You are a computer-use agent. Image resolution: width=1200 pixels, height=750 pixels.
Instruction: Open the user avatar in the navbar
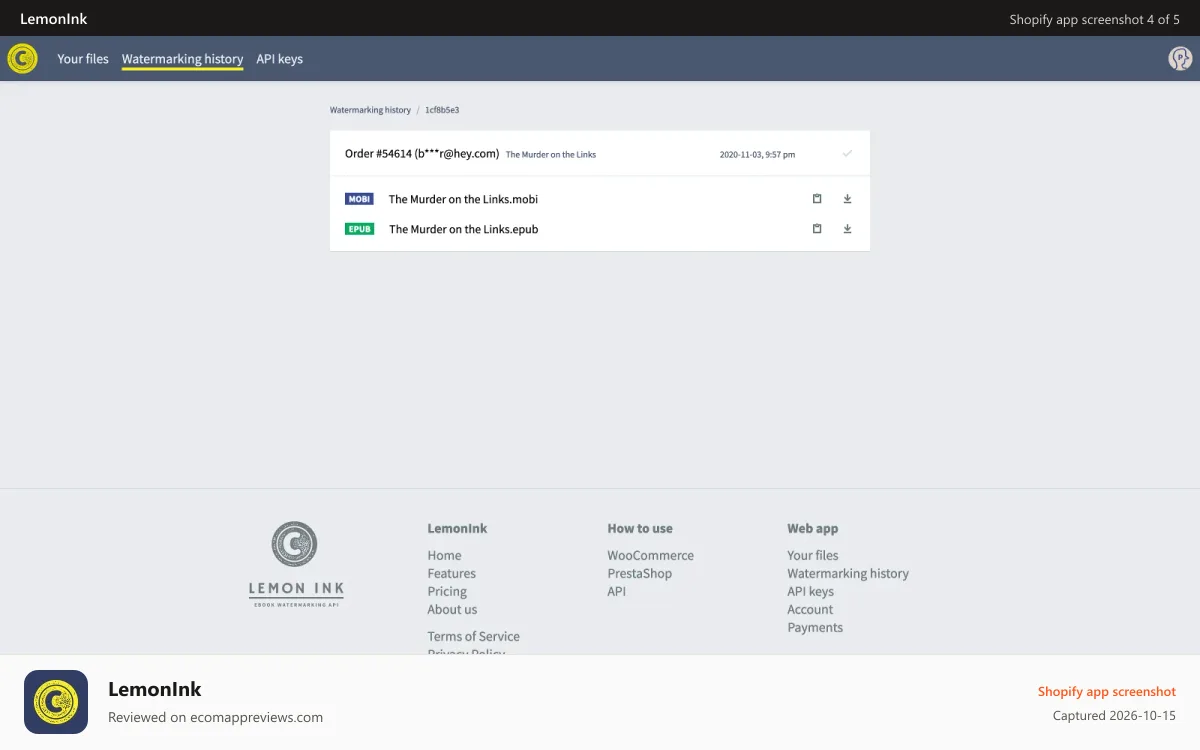coord(1180,59)
